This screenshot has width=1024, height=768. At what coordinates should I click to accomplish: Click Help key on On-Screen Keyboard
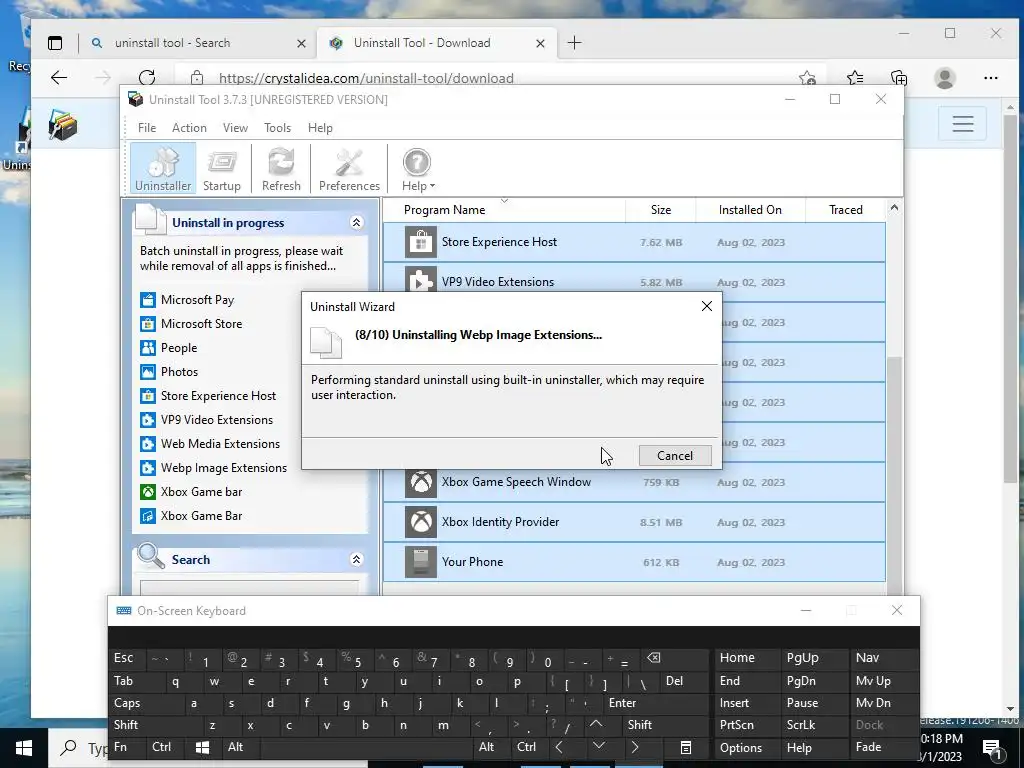pos(799,748)
